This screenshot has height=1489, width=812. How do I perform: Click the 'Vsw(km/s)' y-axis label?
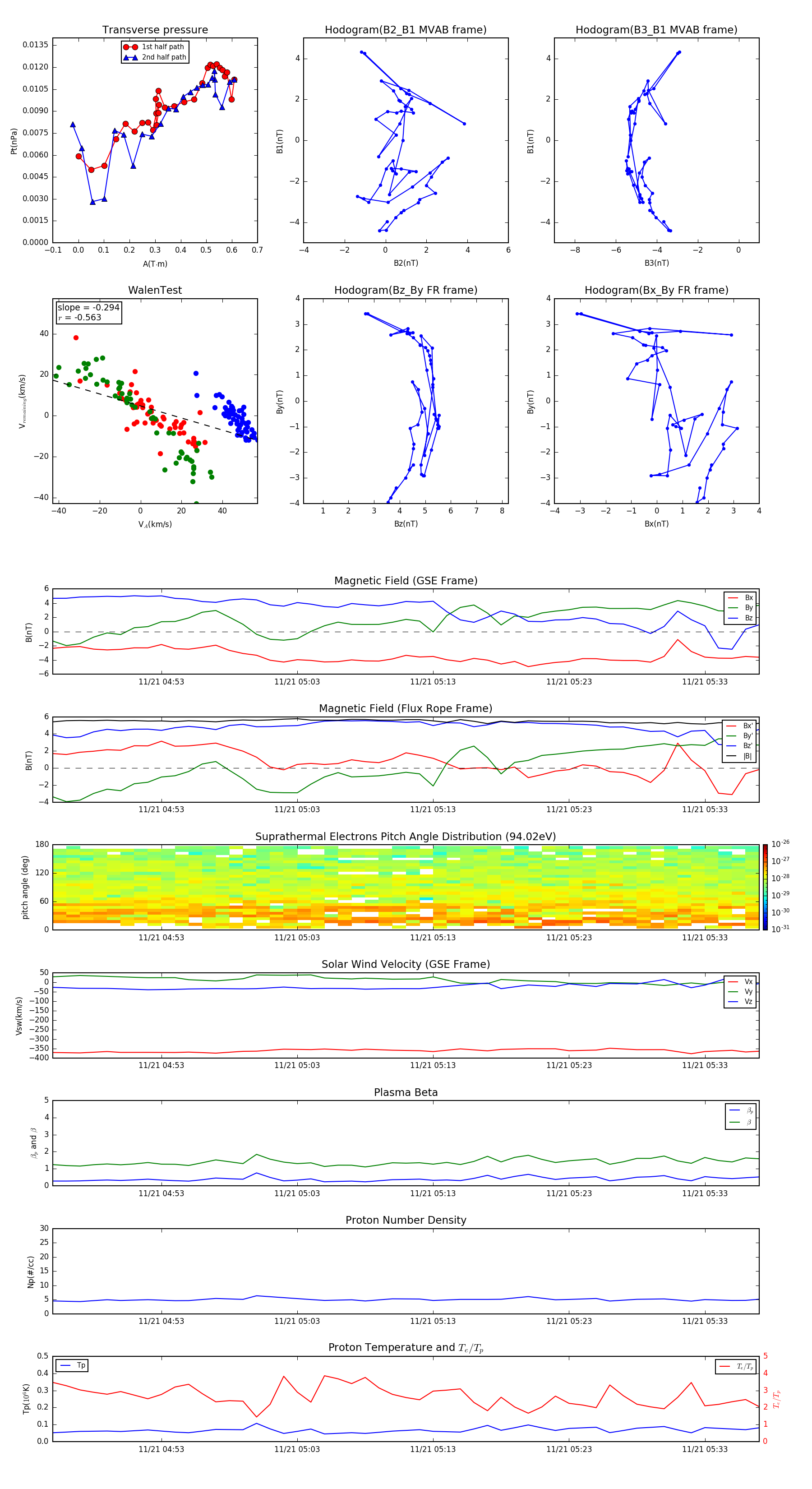(x=19, y=1016)
